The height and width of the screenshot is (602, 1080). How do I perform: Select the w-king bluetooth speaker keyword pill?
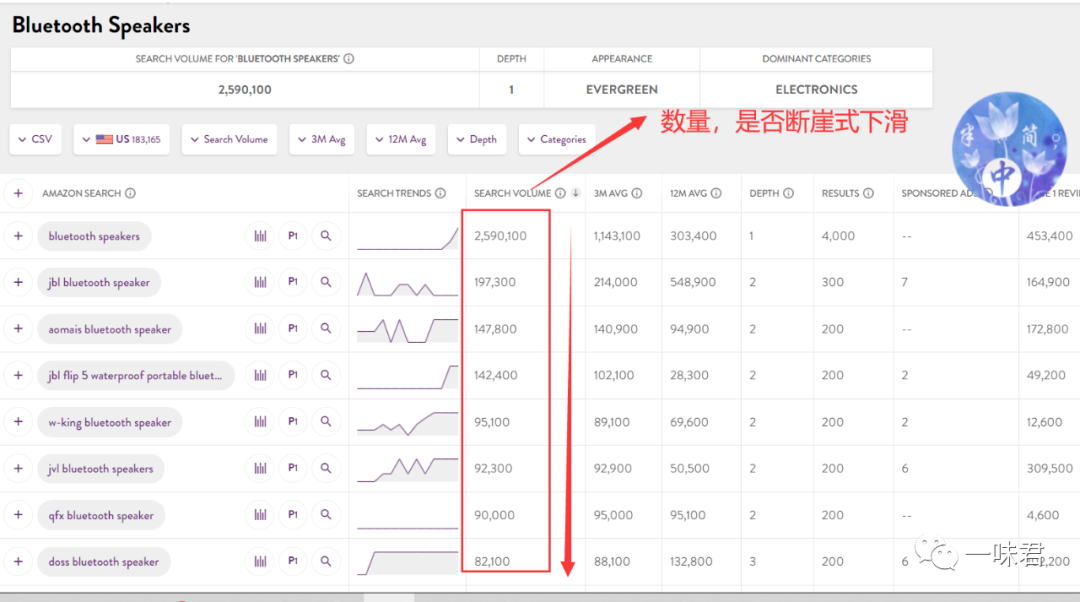[110, 422]
